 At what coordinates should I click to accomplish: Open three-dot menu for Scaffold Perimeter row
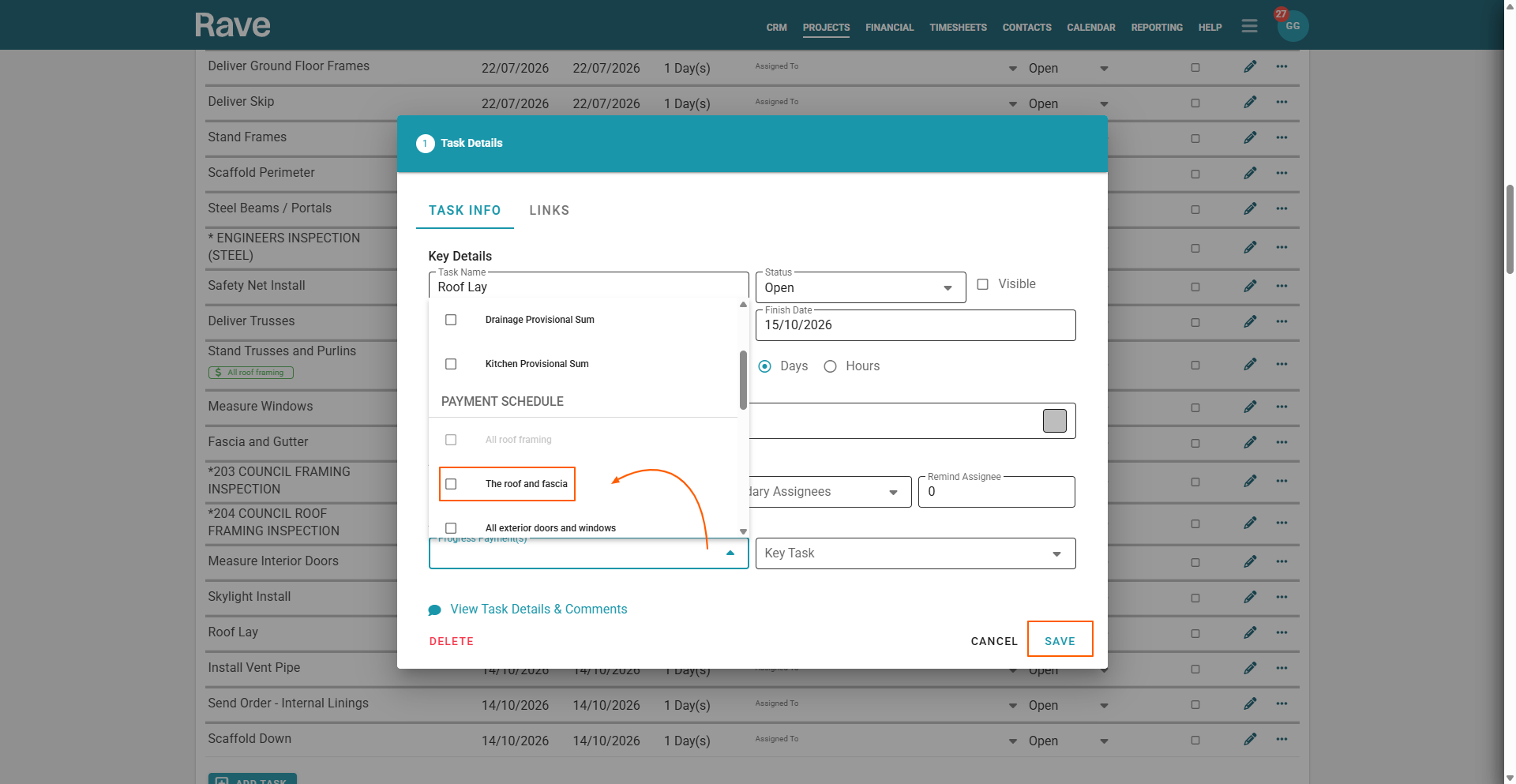(1281, 173)
